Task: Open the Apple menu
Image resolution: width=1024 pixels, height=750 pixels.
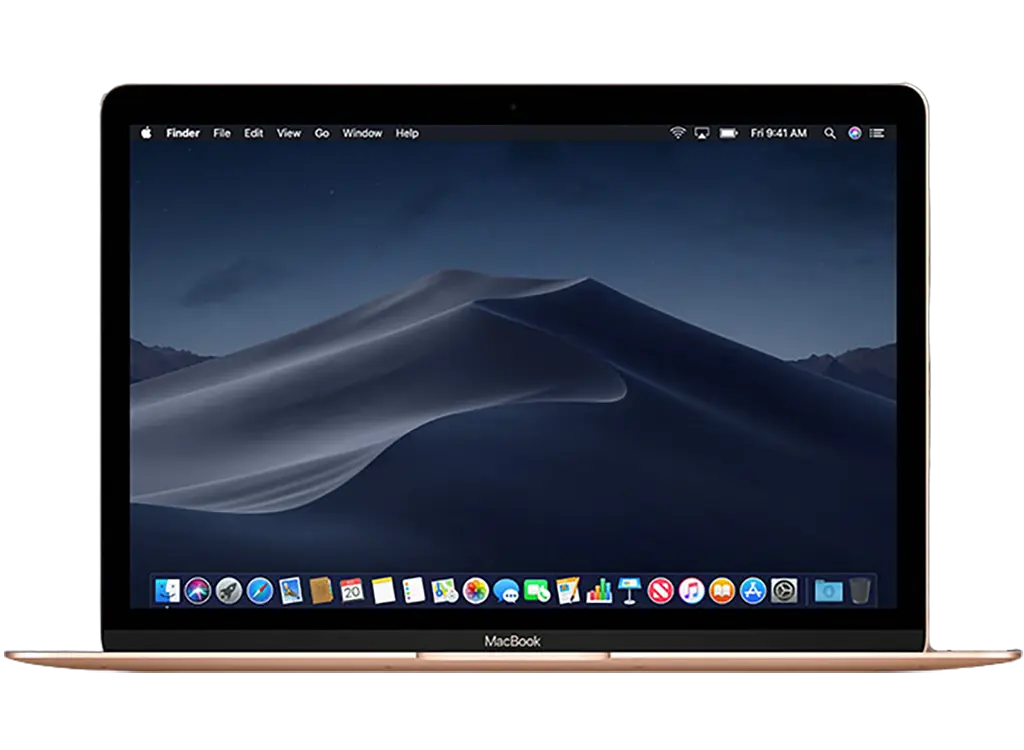Action: point(146,132)
